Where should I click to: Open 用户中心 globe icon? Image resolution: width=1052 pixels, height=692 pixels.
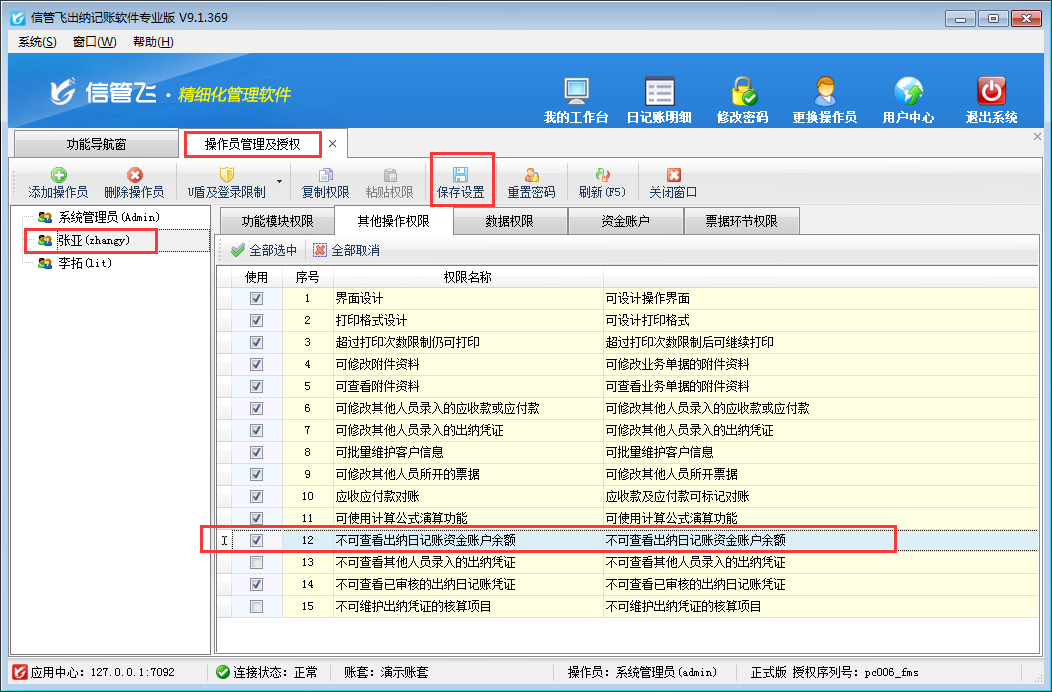908,94
